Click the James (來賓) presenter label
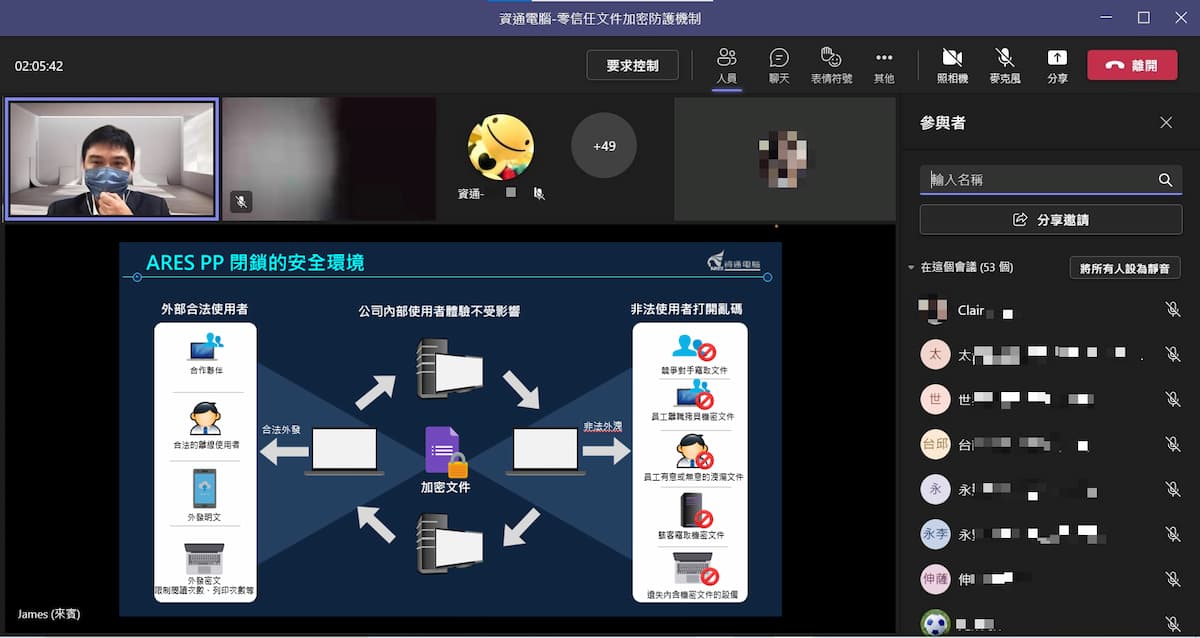Screen dimensions: 1200x638 [47, 613]
